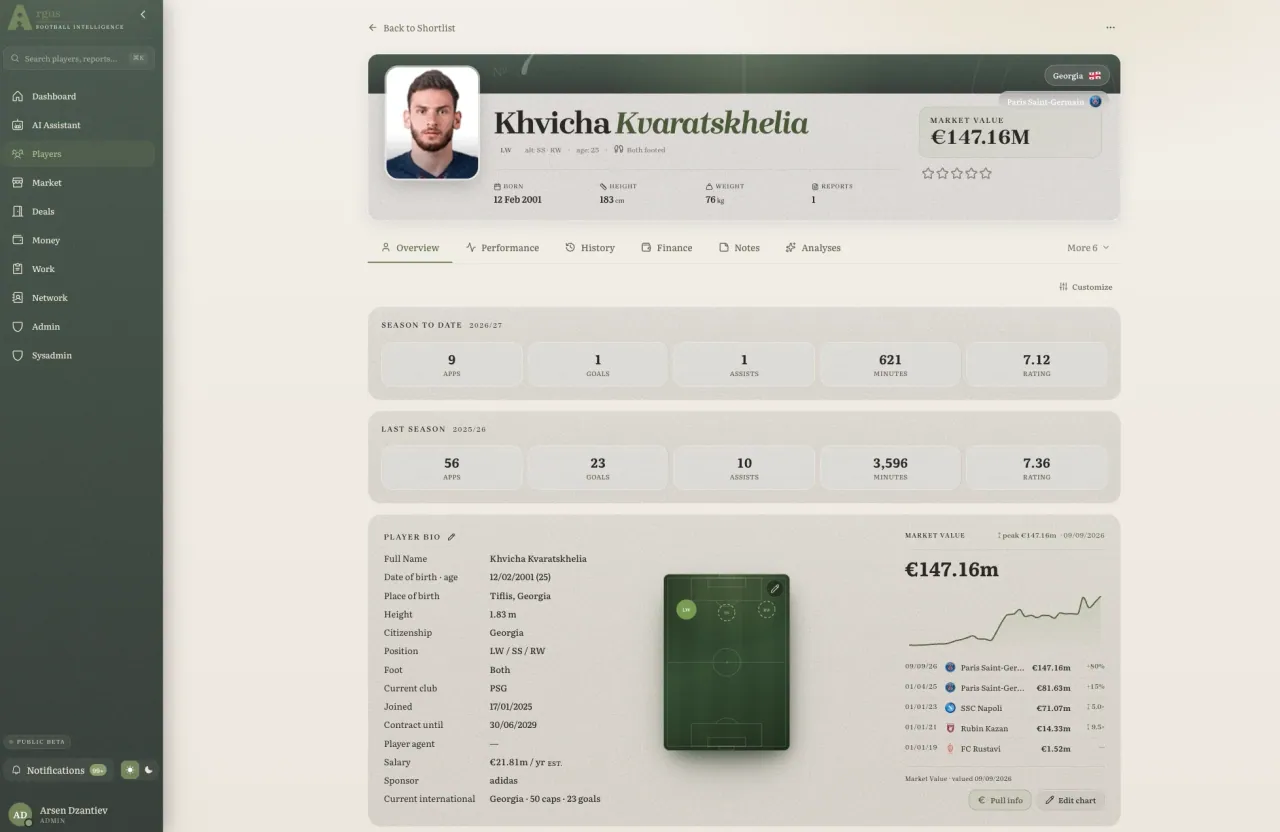The width and height of the screenshot is (1280, 832).
Task: Set the rating to the first star
Action: [x=928, y=173]
